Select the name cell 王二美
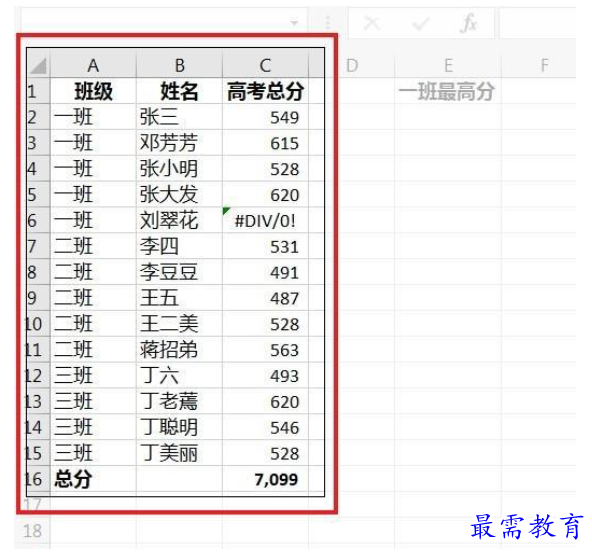592x558 pixels. pos(179,324)
